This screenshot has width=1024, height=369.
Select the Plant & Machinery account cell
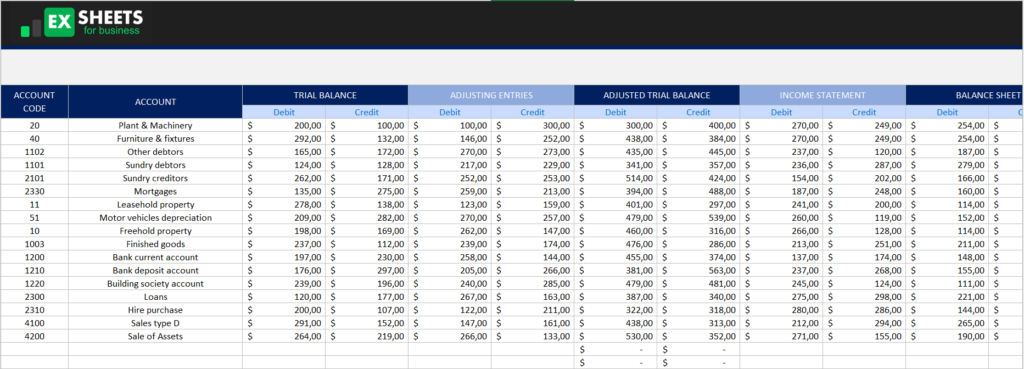pyautogui.click(x=155, y=125)
